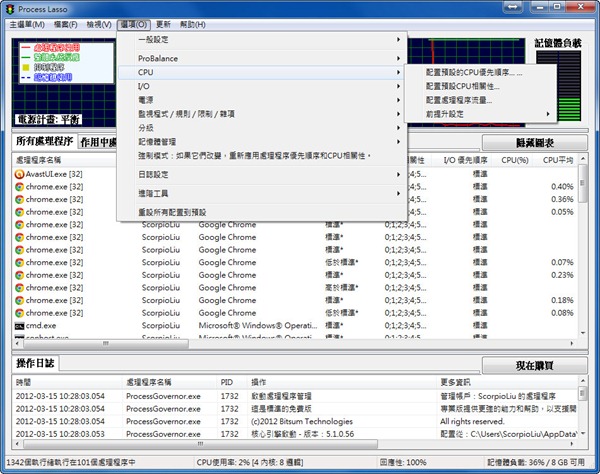
Task: Click the 現在購買 button
Action: tap(534, 366)
